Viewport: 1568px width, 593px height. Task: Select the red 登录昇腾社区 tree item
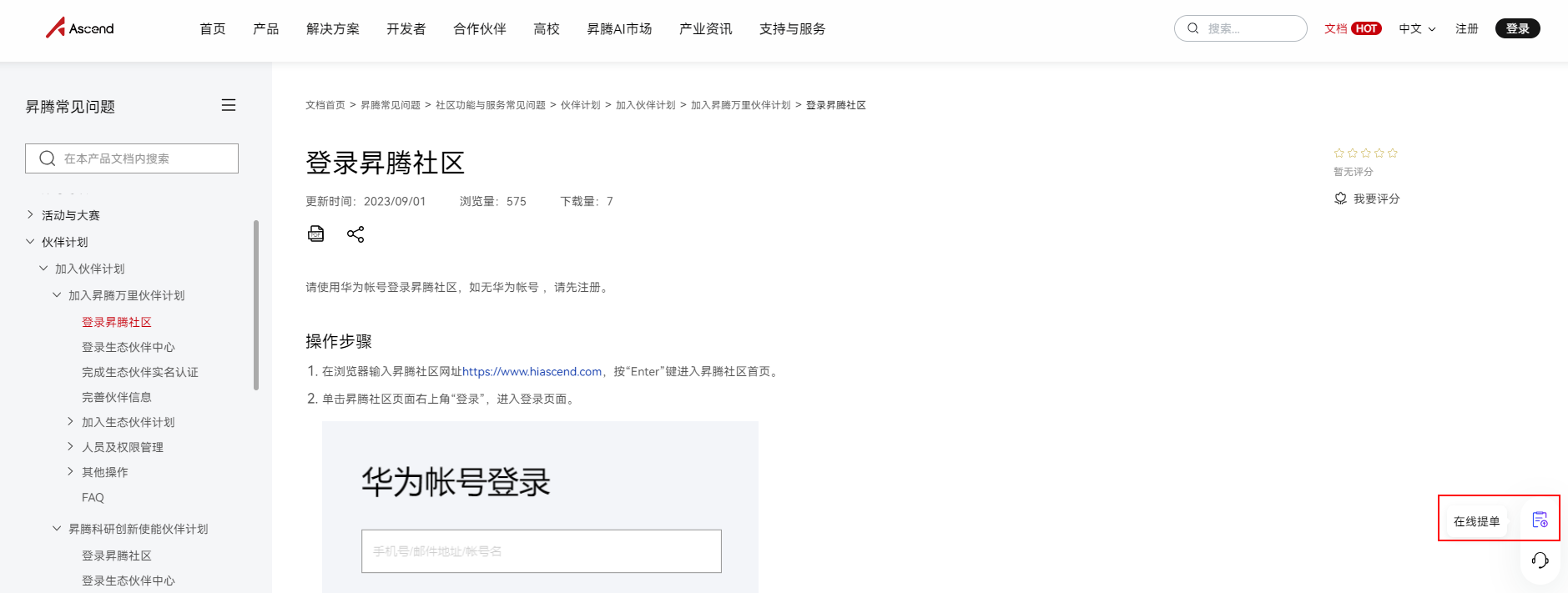[x=117, y=322]
